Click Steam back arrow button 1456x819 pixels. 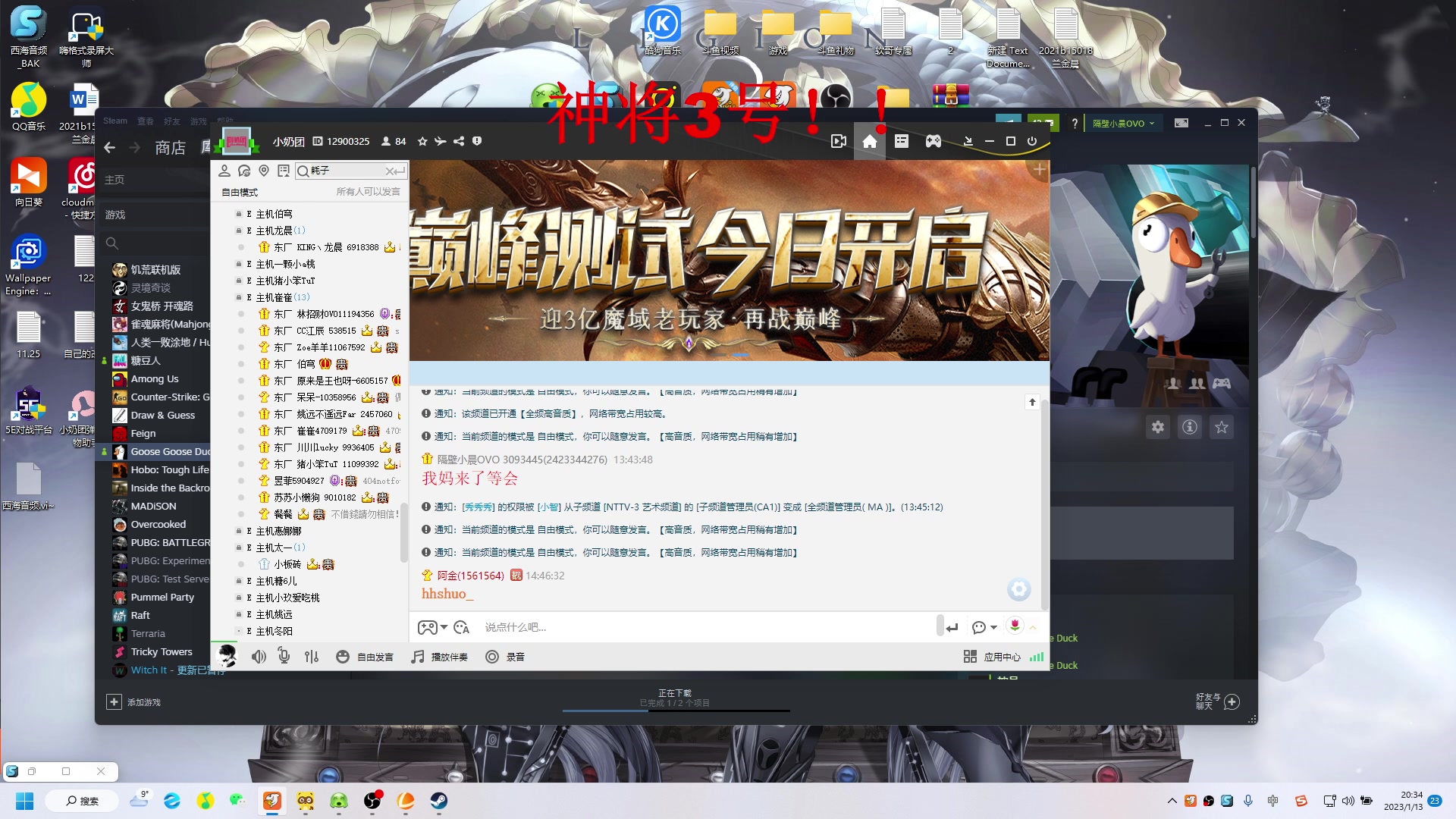click(110, 148)
